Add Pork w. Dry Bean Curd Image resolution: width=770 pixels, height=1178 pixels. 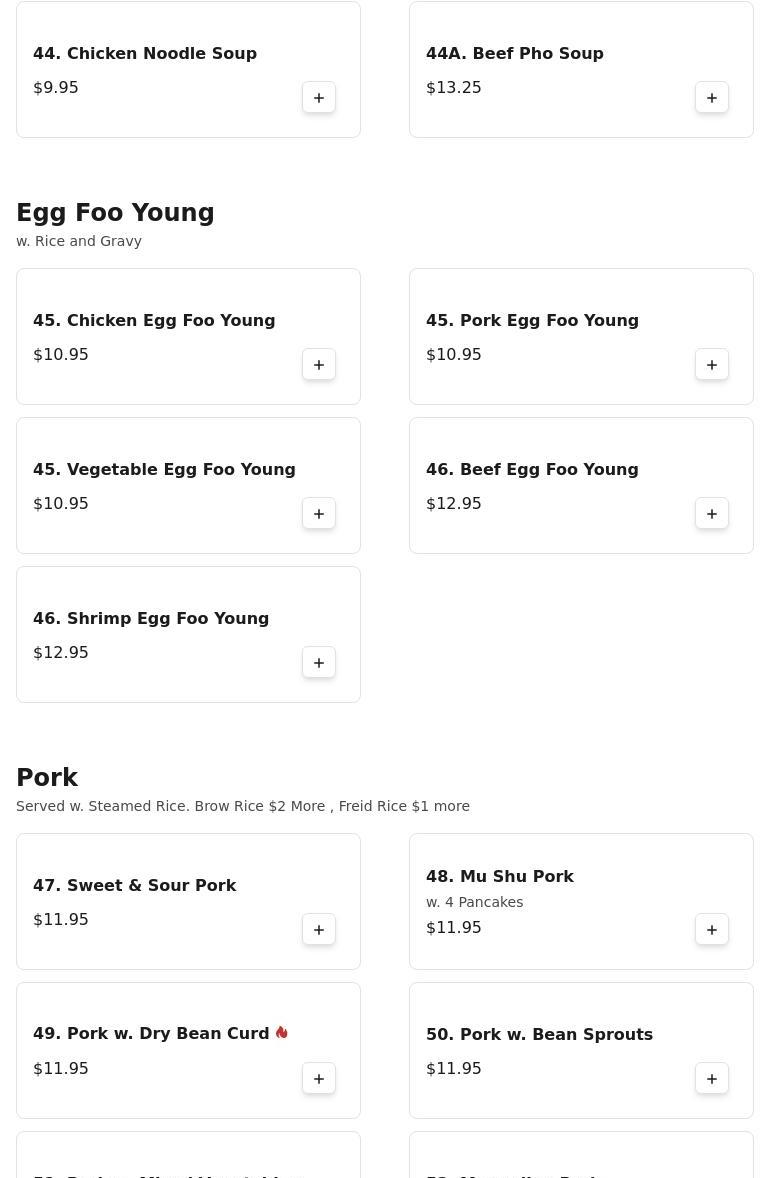[319, 1079]
